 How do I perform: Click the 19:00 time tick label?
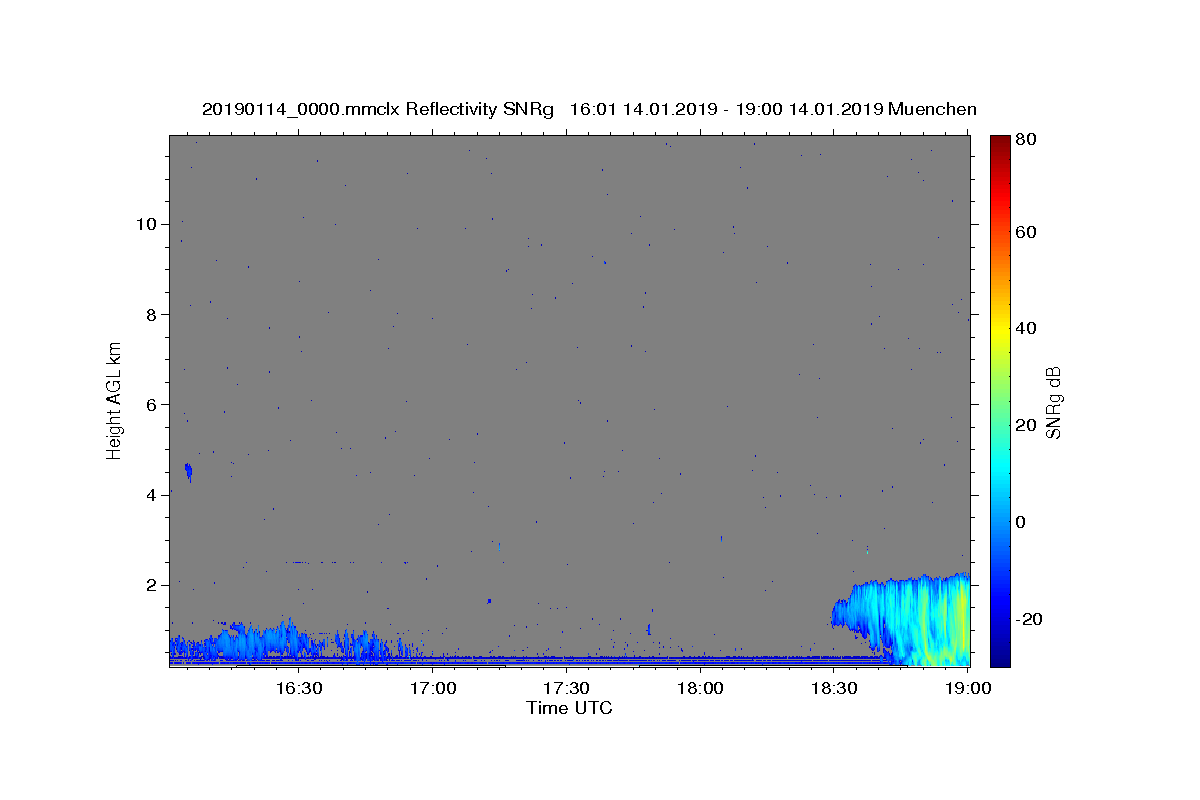coord(968,689)
